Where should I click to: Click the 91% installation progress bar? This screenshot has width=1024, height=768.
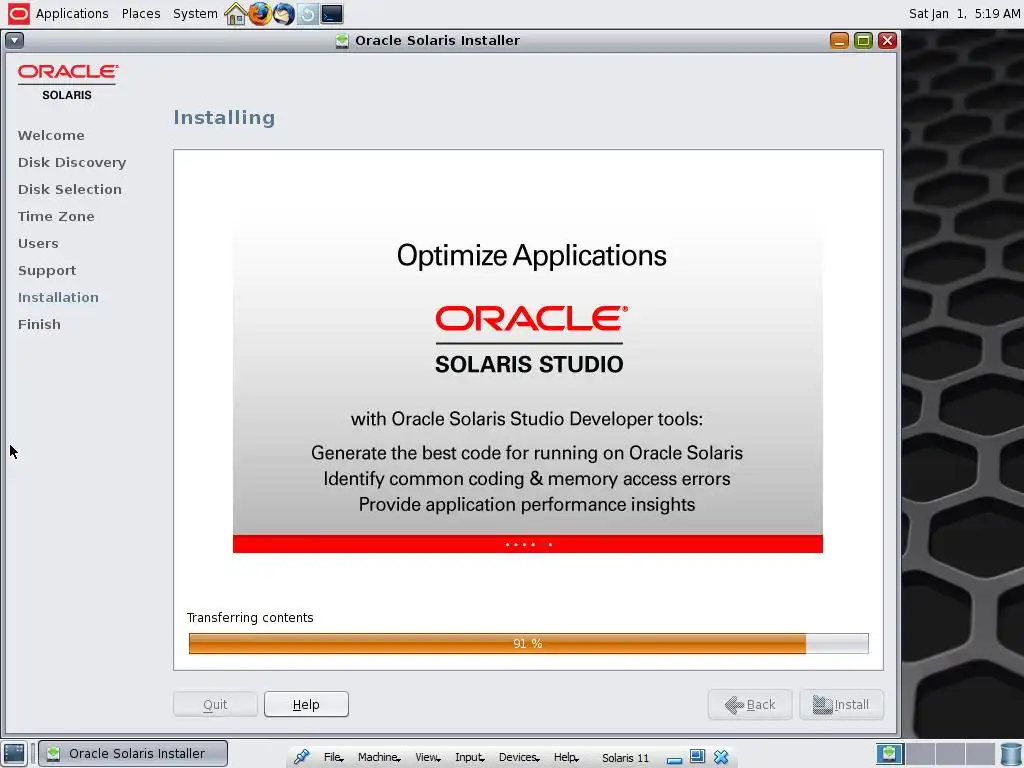pos(528,643)
